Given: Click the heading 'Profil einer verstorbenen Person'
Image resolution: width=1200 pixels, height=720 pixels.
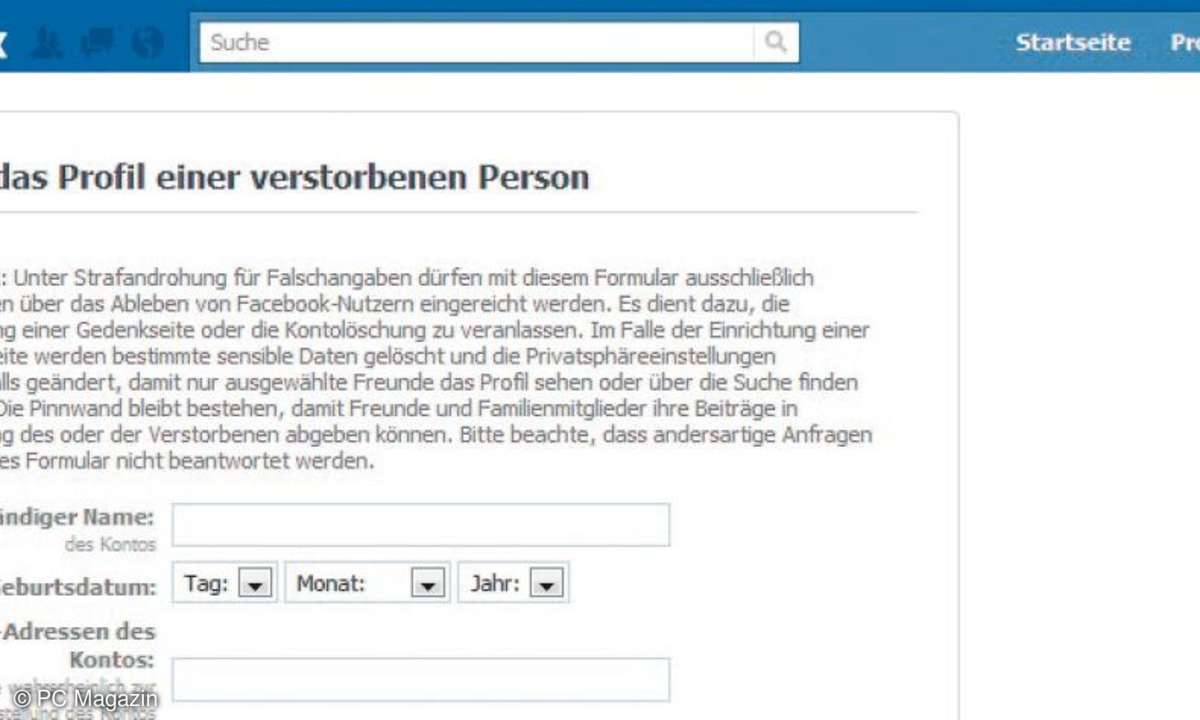Looking at the screenshot, I should click(x=322, y=177).
